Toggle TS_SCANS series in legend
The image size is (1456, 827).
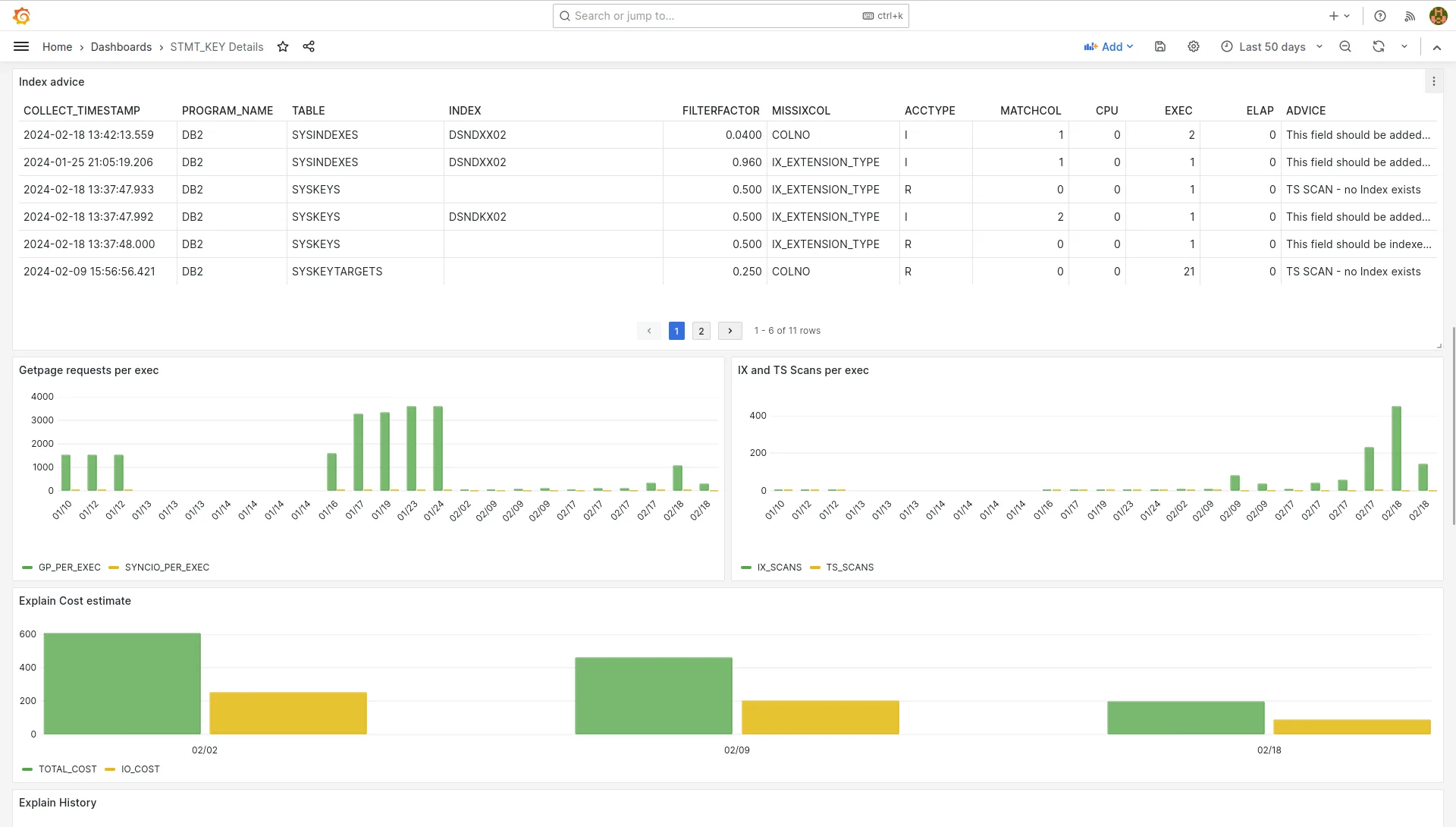pyautogui.click(x=849, y=568)
